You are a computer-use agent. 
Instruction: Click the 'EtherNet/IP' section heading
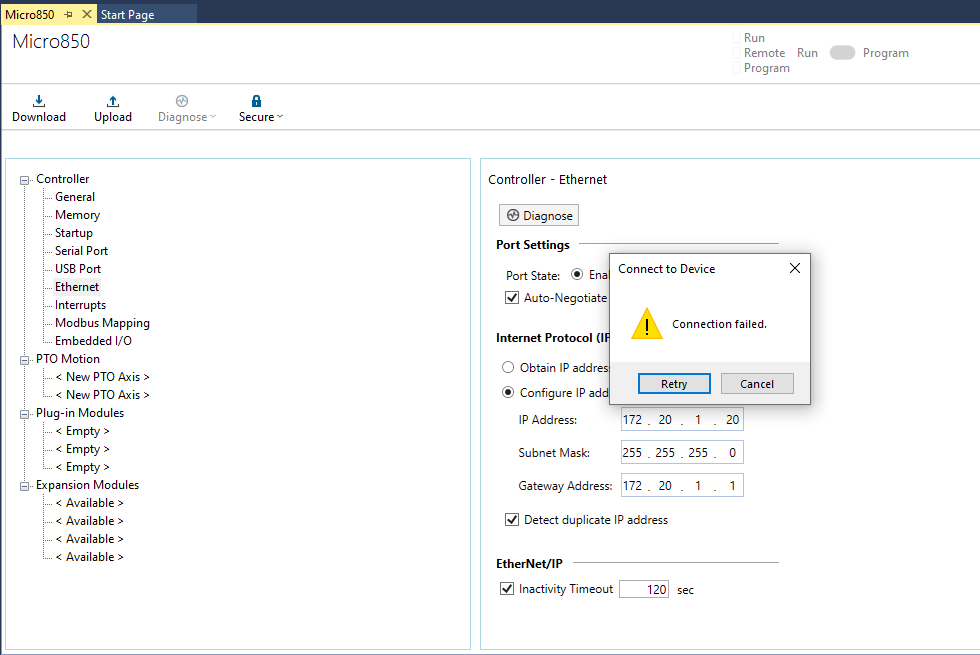coord(529,564)
